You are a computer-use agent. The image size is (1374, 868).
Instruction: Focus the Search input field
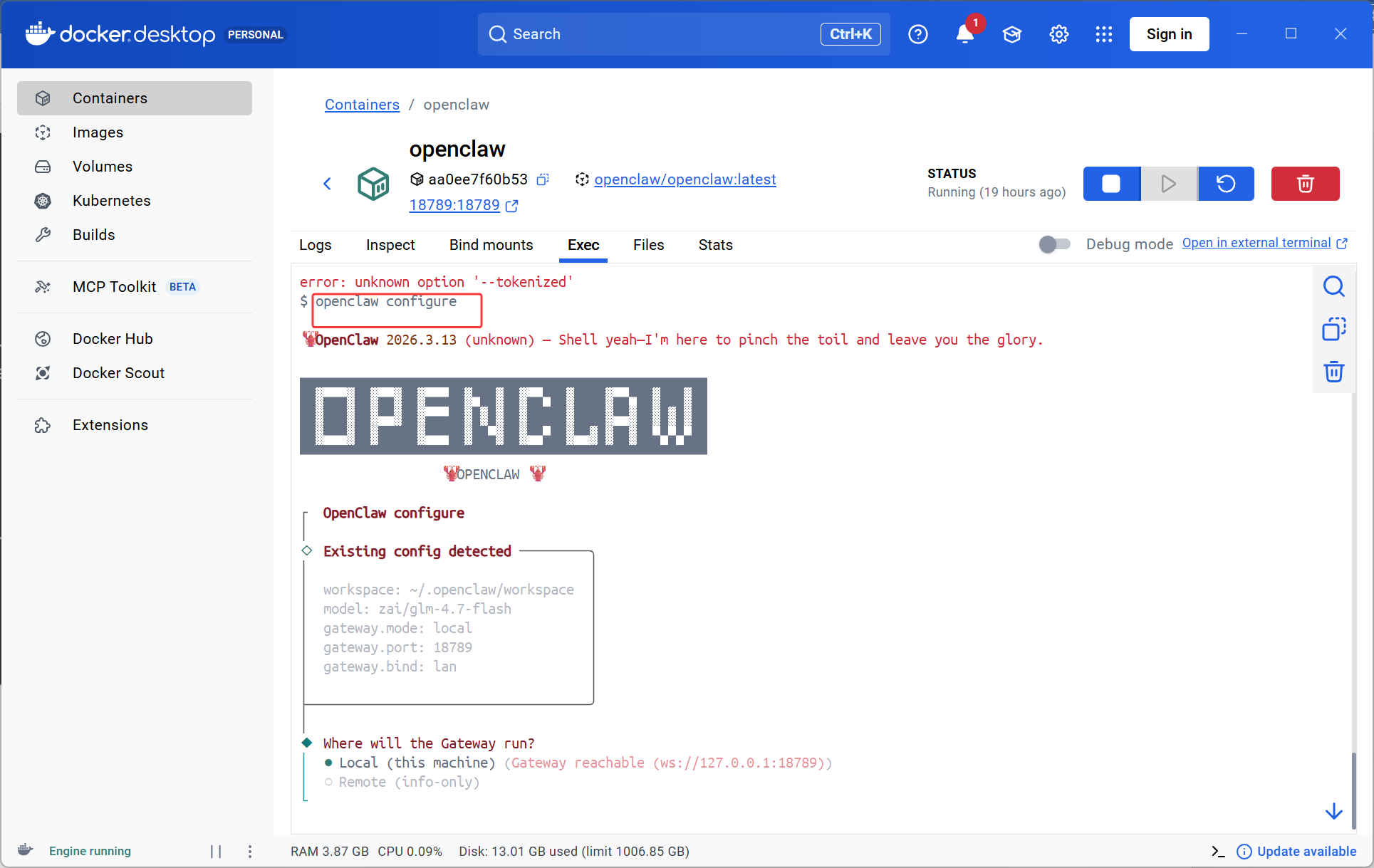point(684,34)
